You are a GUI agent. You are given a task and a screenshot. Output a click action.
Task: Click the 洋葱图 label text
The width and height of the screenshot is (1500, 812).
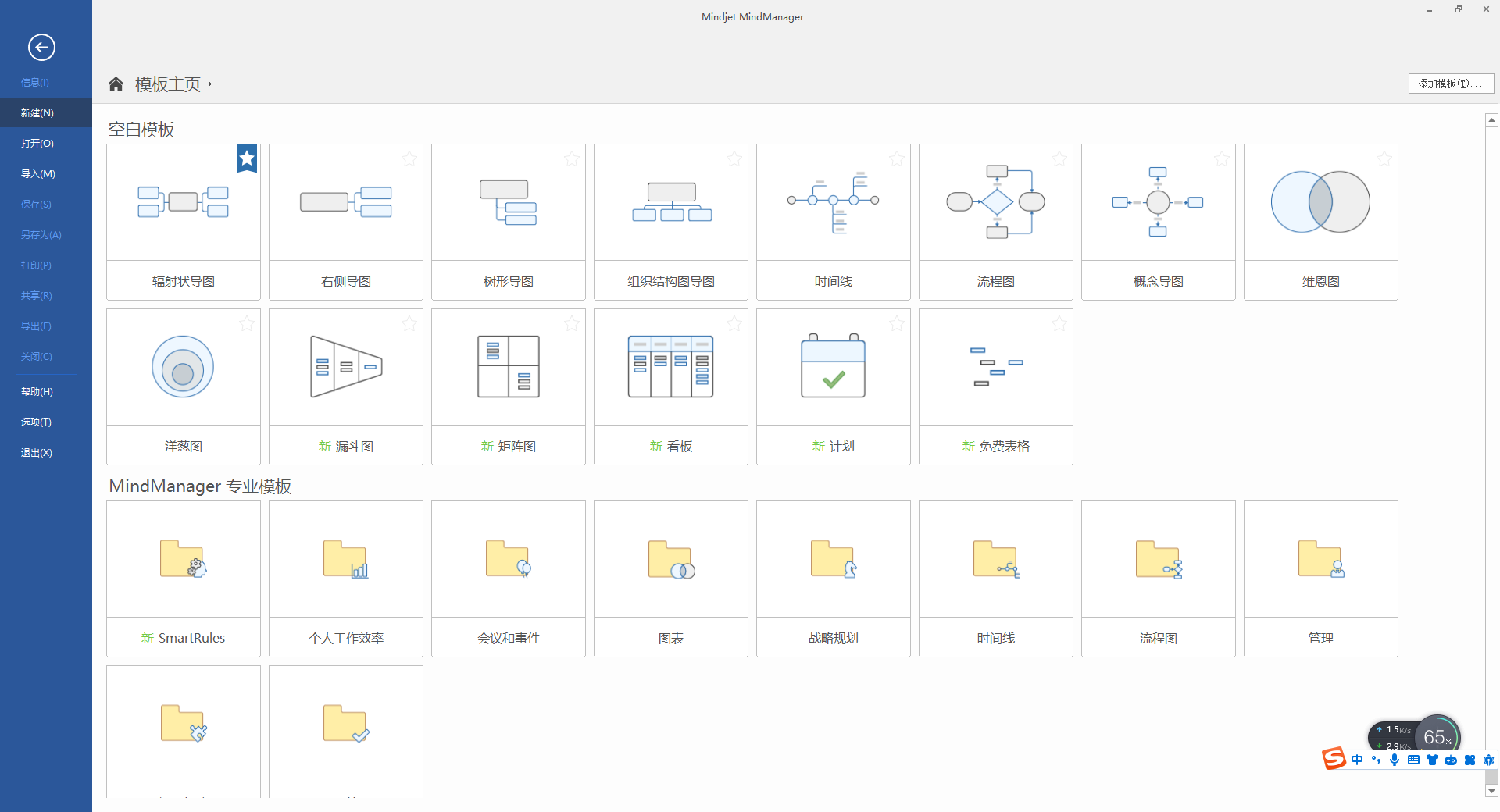point(184,446)
